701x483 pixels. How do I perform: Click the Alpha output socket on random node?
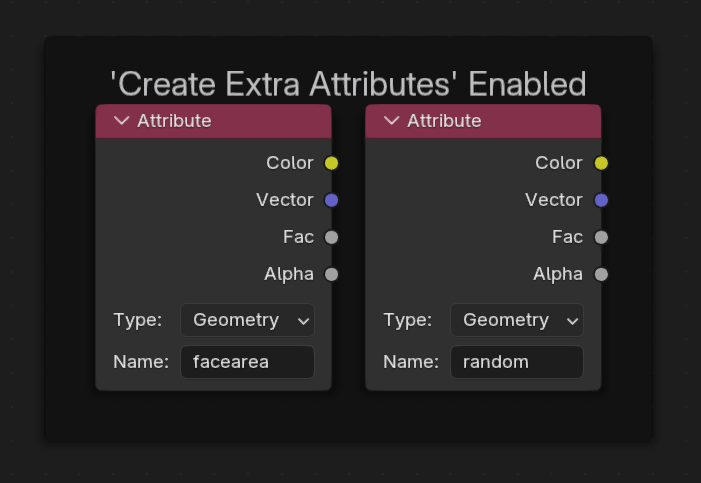pyautogui.click(x=601, y=274)
